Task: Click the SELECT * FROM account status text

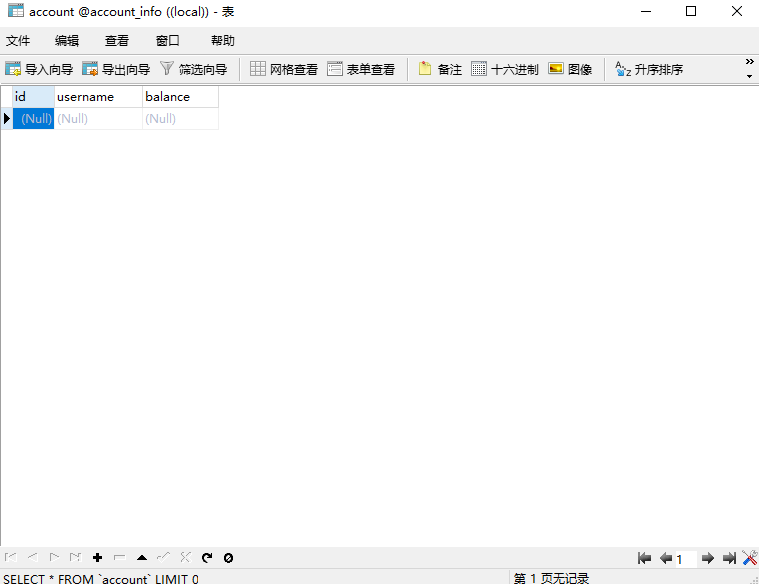Action: [x=101, y=579]
